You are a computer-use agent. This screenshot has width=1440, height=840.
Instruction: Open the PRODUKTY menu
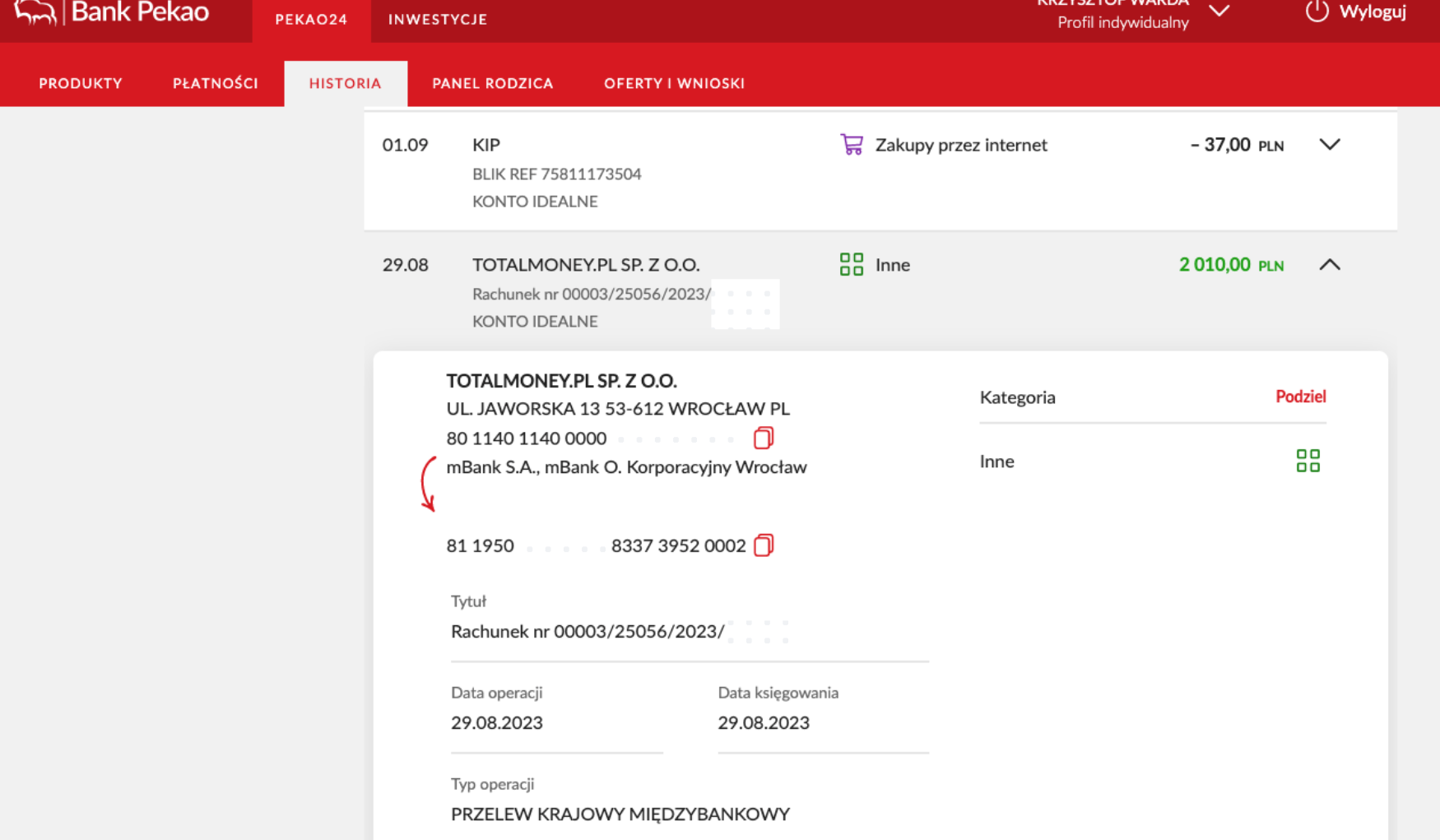pos(81,83)
